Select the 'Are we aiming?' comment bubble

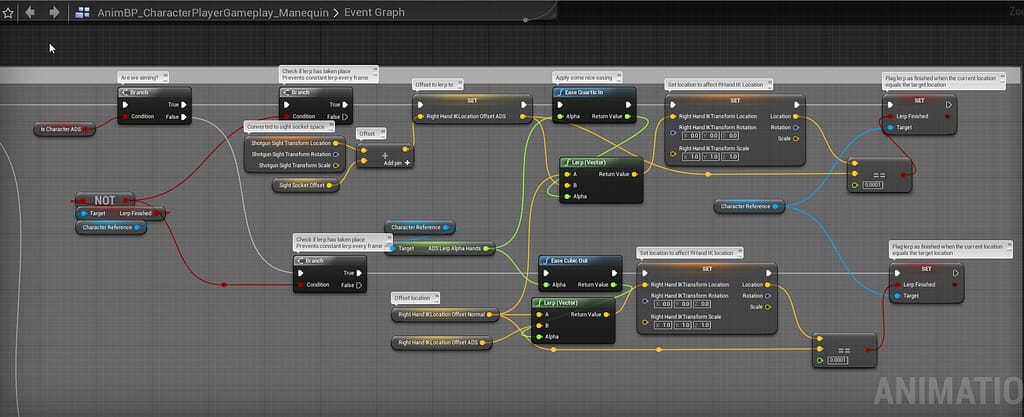click(x=142, y=77)
